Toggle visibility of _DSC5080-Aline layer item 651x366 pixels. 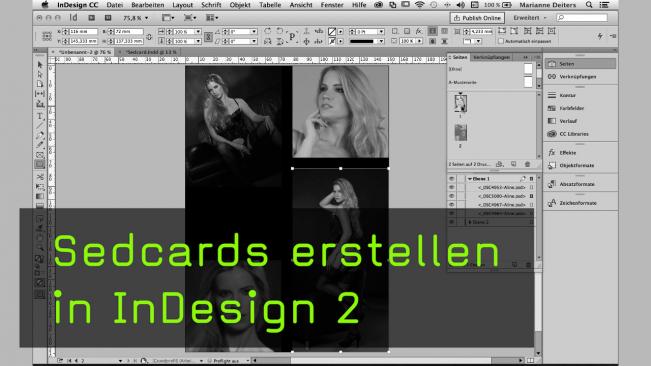point(452,196)
